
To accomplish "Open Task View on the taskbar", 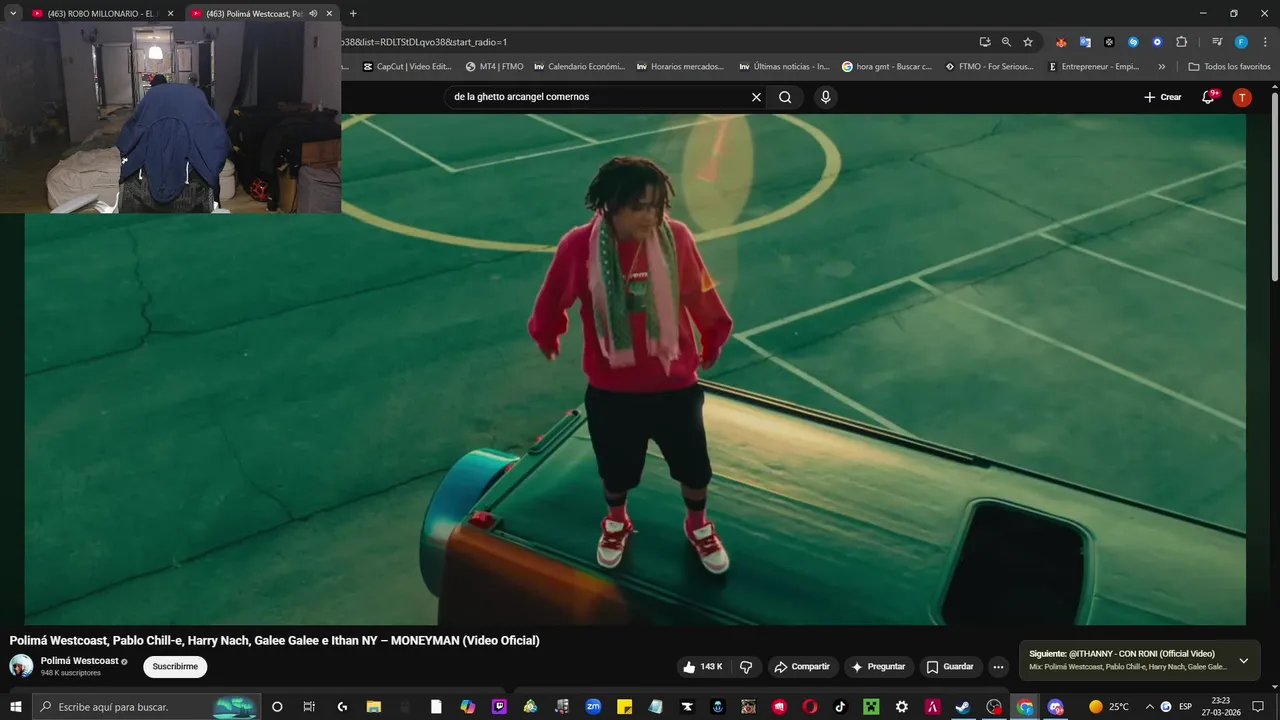I will (309, 707).
